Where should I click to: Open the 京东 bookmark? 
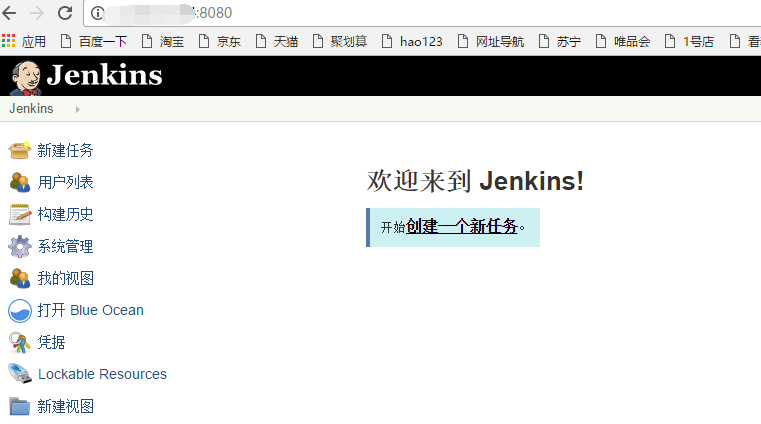tap(220, 42)
